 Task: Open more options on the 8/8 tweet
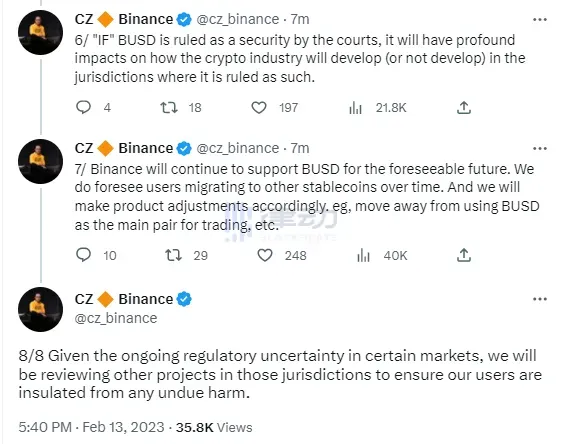point(540,299)
